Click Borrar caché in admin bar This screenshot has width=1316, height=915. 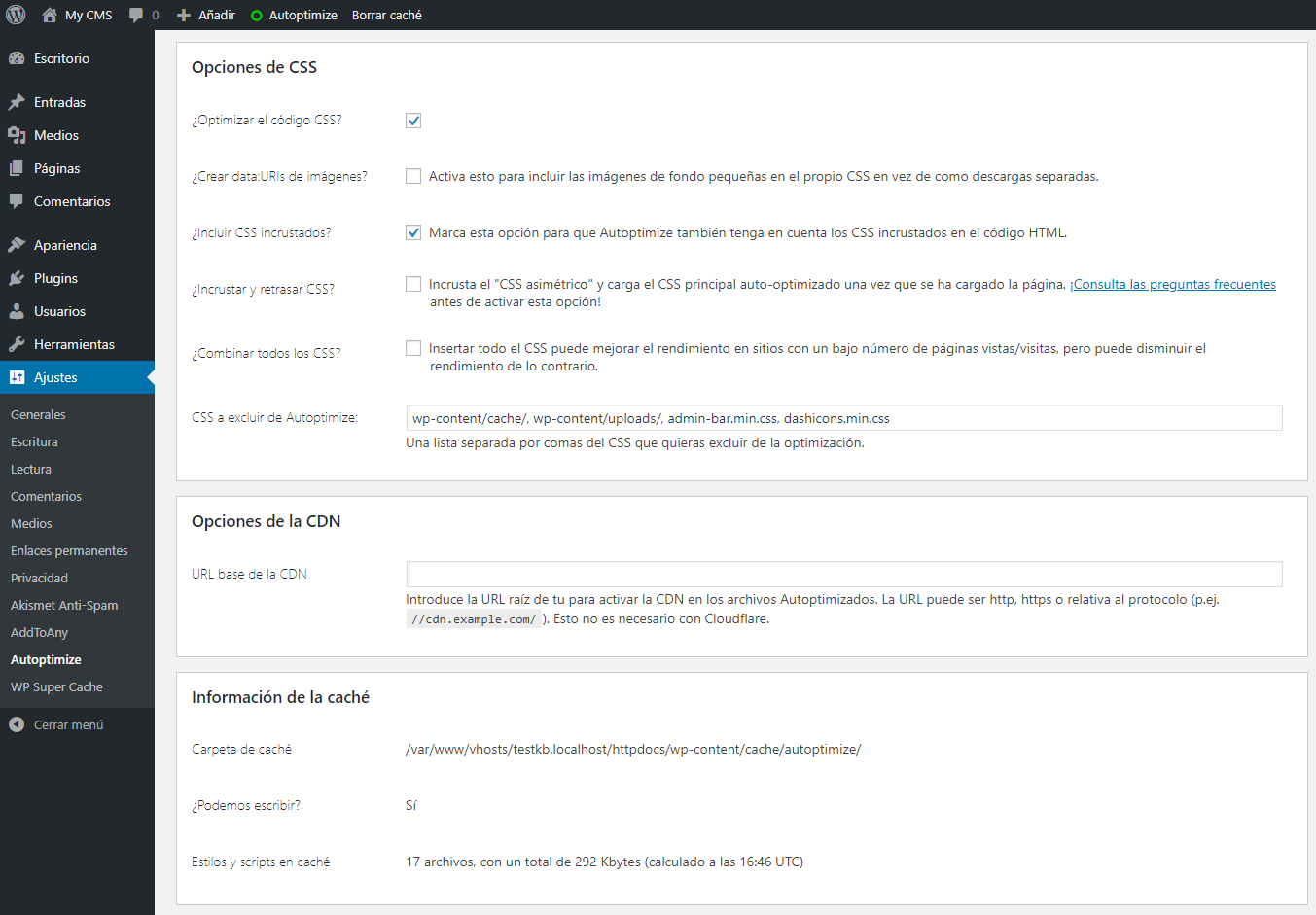click(387, 15)
